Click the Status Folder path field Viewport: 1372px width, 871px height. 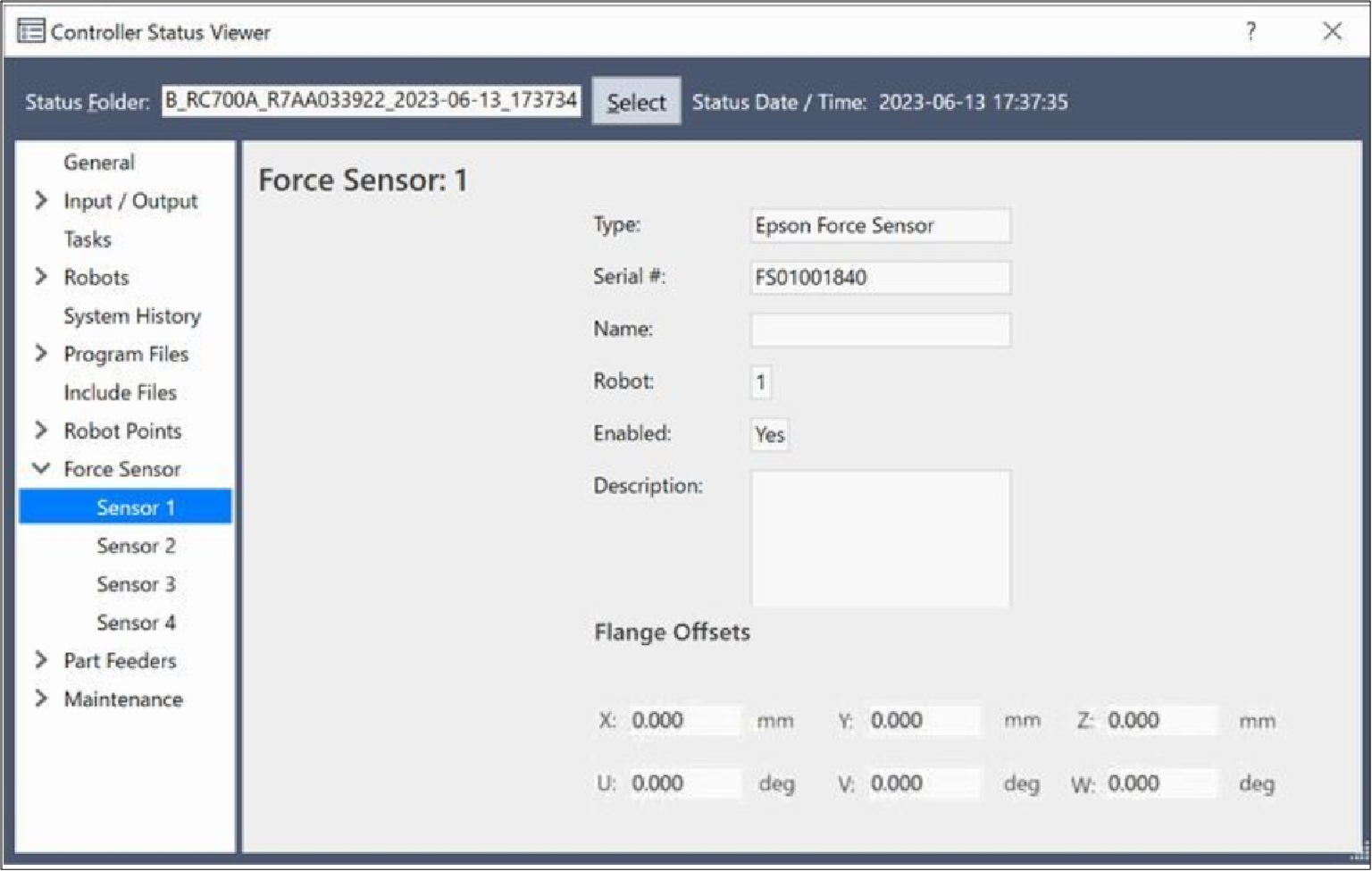[x=371, y=101]
